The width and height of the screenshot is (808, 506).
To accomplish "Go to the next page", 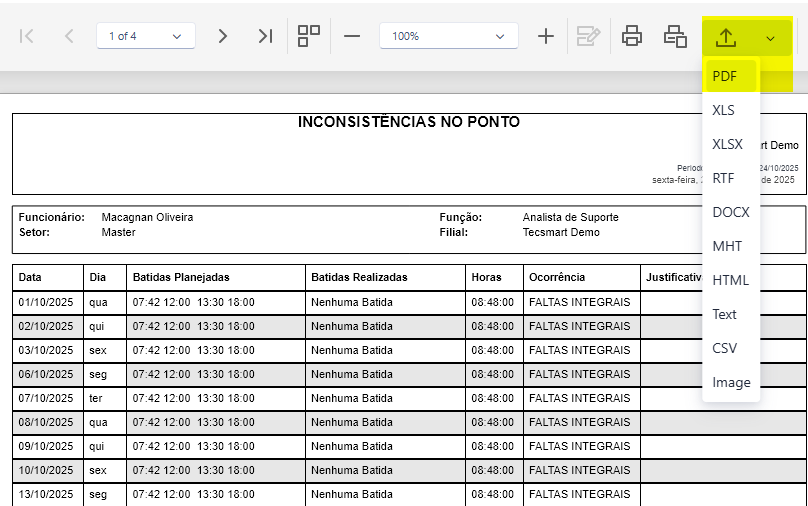I will click(222, 36).
